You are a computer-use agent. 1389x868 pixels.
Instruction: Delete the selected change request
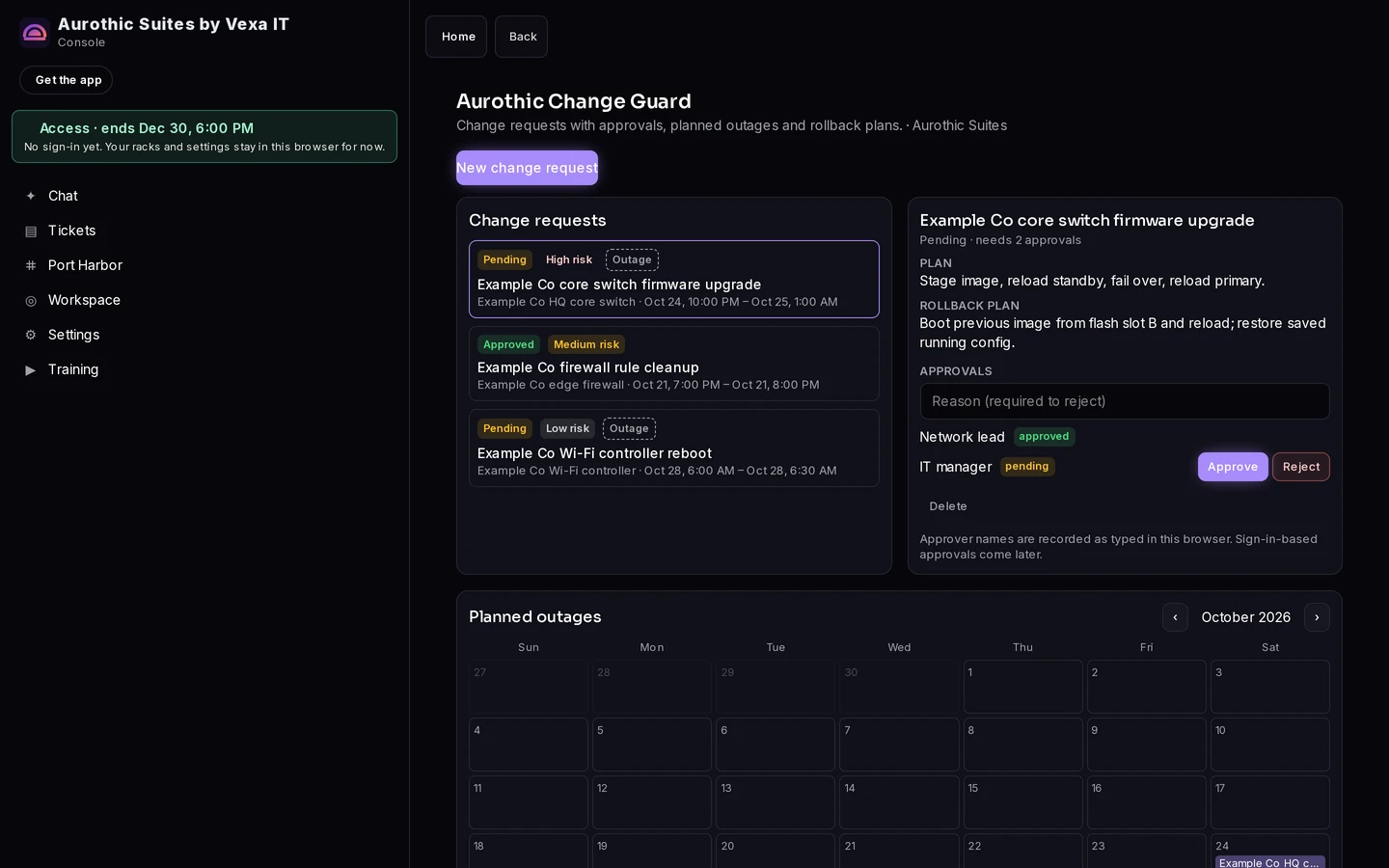(947, 506)
